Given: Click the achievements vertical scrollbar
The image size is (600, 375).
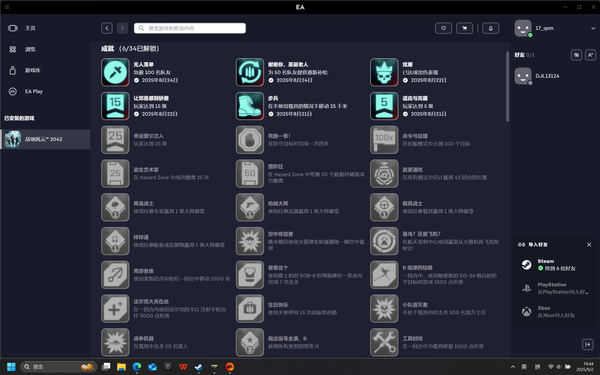Looking at the screenshot, I should 508,86.
